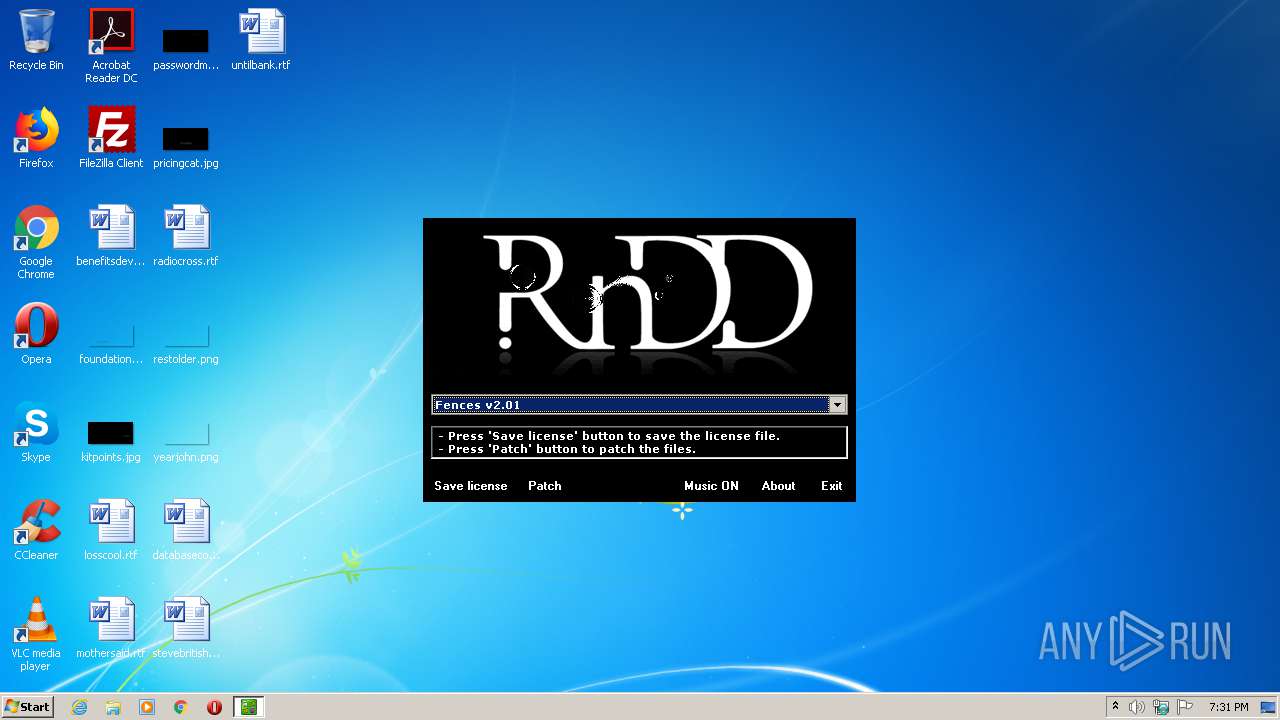
Task: Open Windows Explorer folder in taskbar
Action: (113, 707)
